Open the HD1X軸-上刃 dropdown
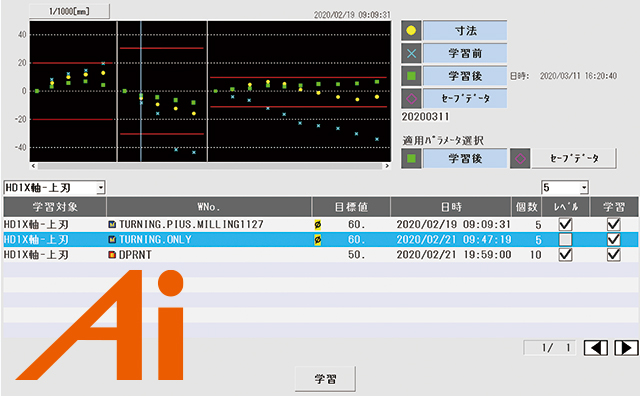640x396 pixels. point(54,188)
